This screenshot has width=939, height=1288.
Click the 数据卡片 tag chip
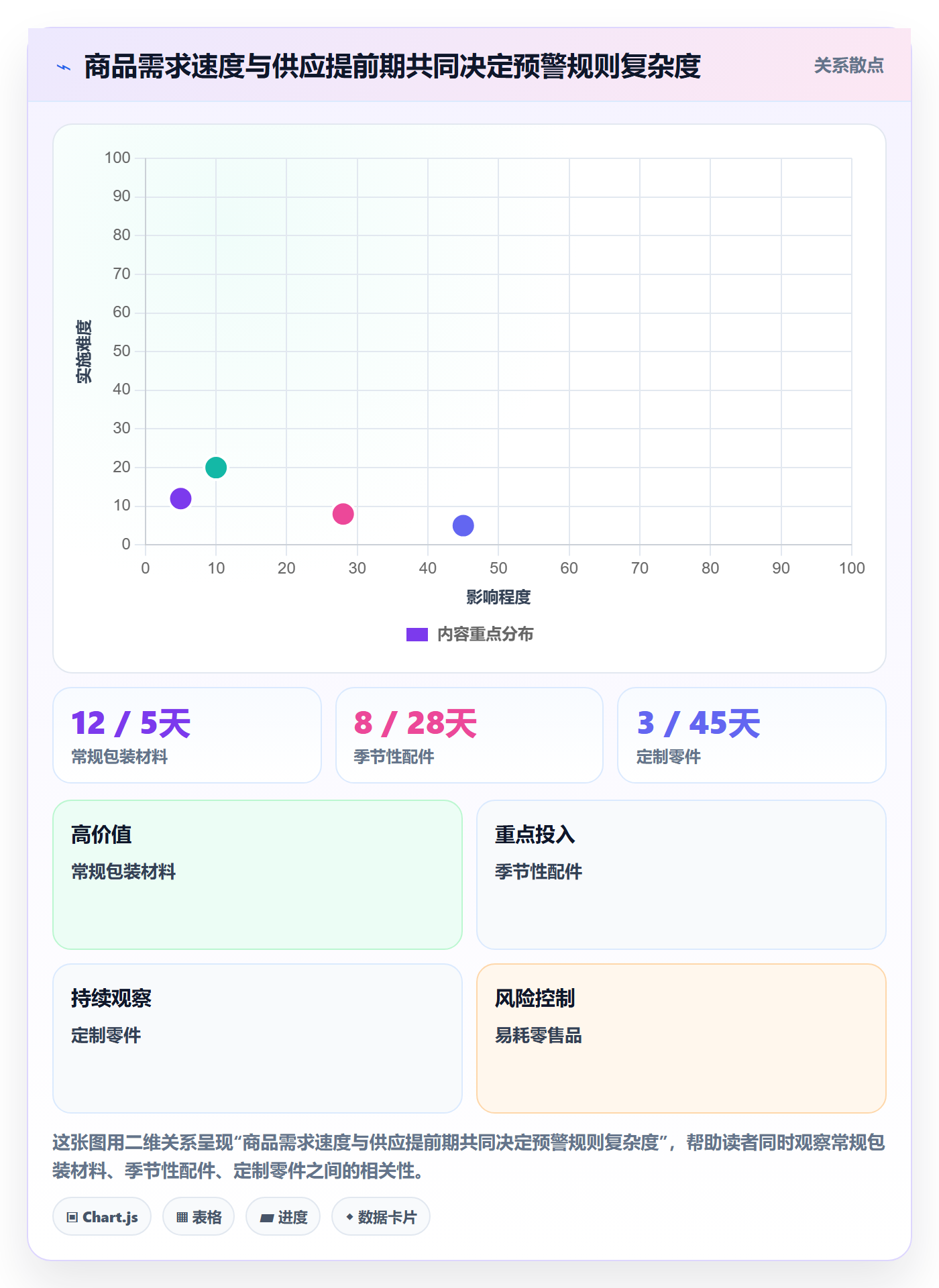[381, 1217]
